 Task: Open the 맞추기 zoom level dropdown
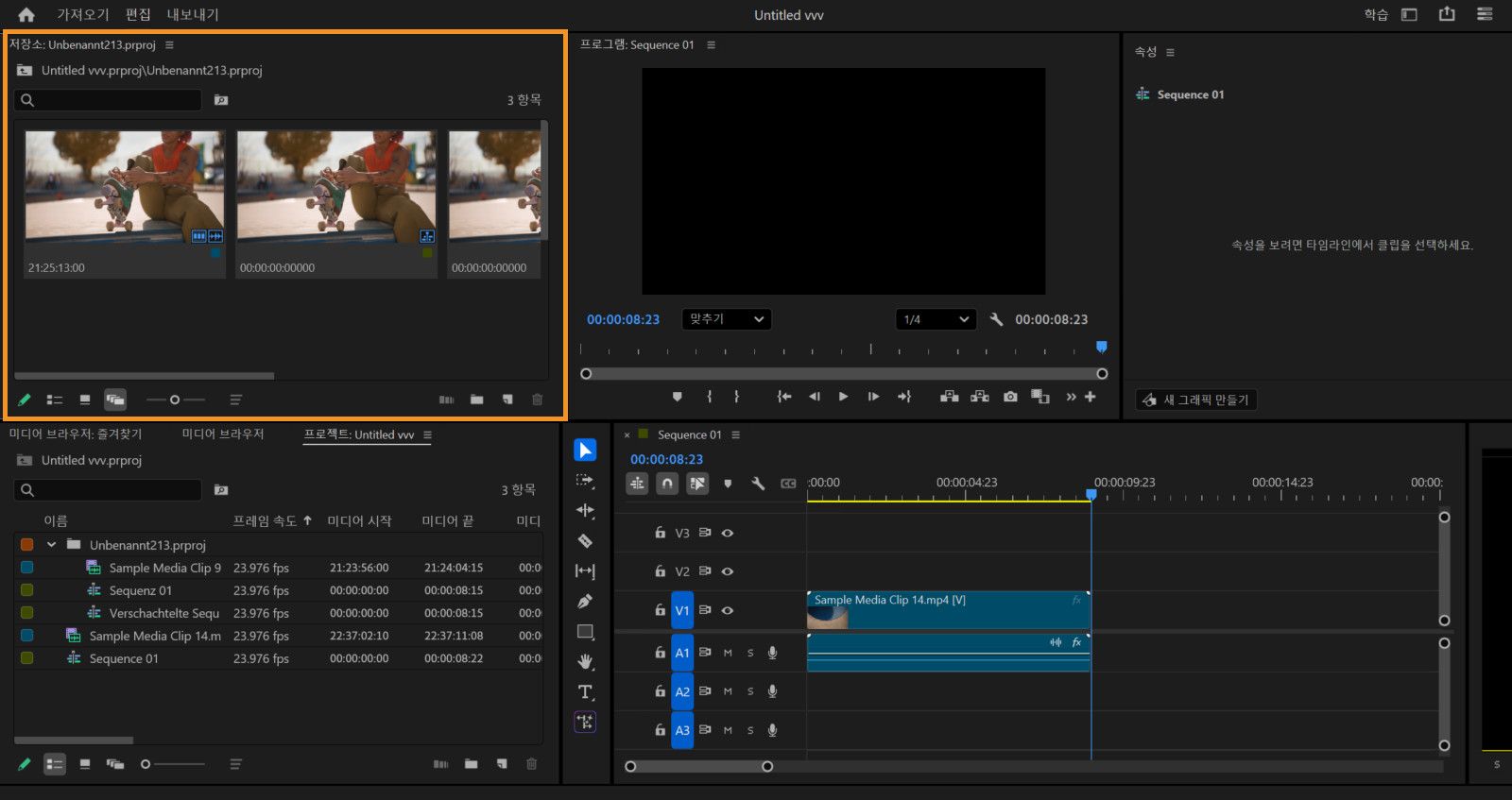click(726, 319)
